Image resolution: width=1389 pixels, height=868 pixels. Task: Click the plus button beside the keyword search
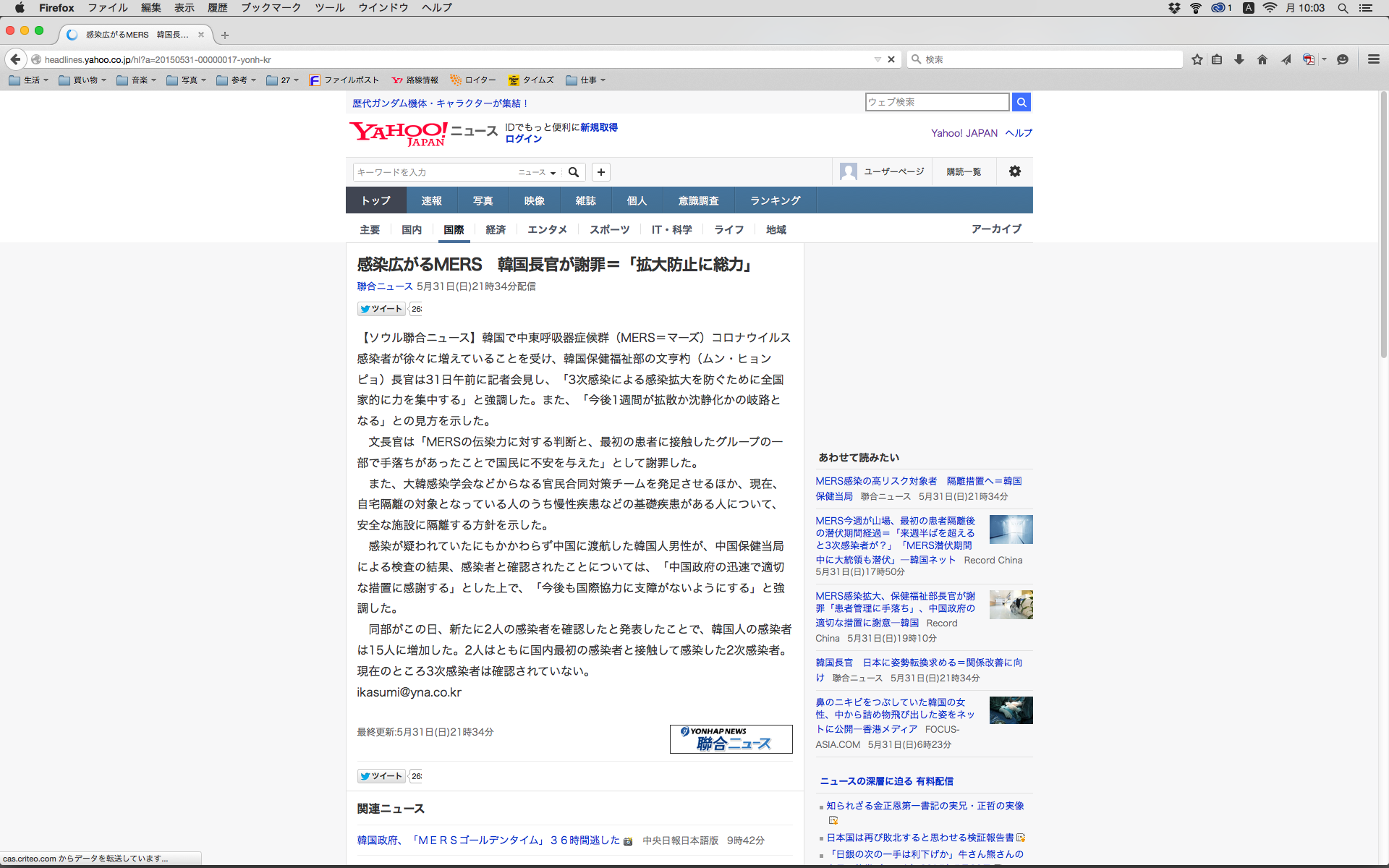click(601, 172)
